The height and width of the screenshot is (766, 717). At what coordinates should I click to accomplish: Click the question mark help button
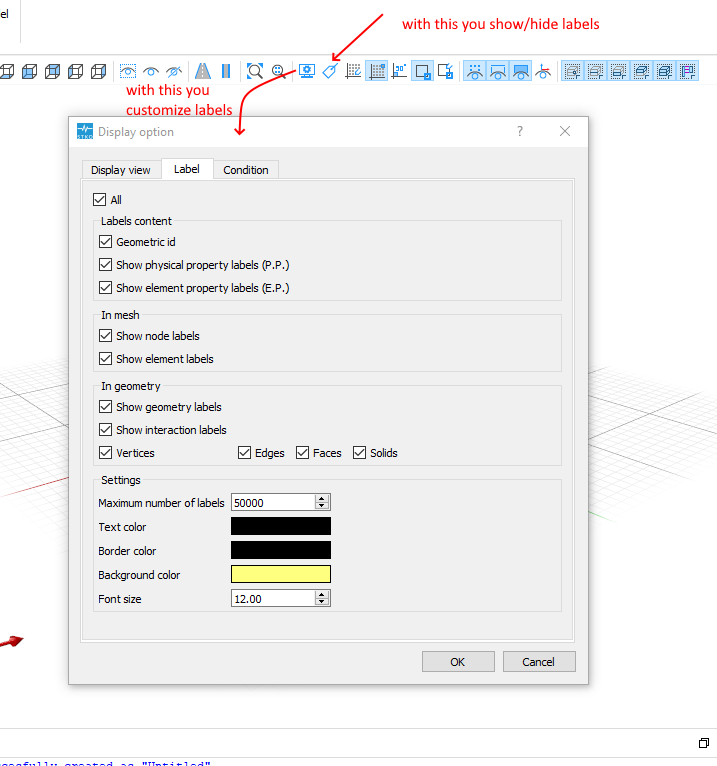(x=520, y=131)
